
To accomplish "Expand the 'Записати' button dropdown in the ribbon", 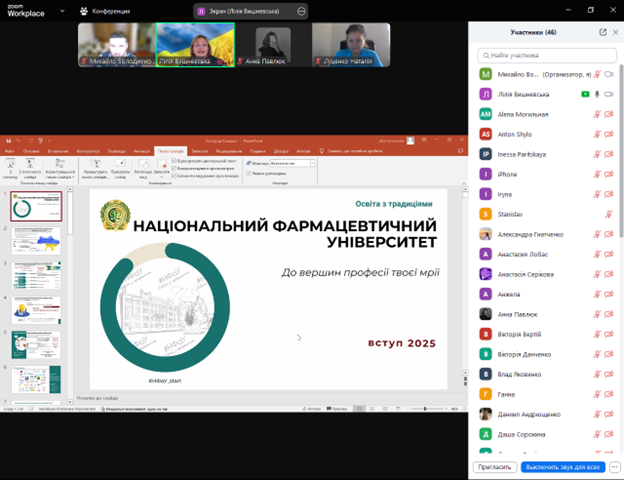I will click(162, 177).
